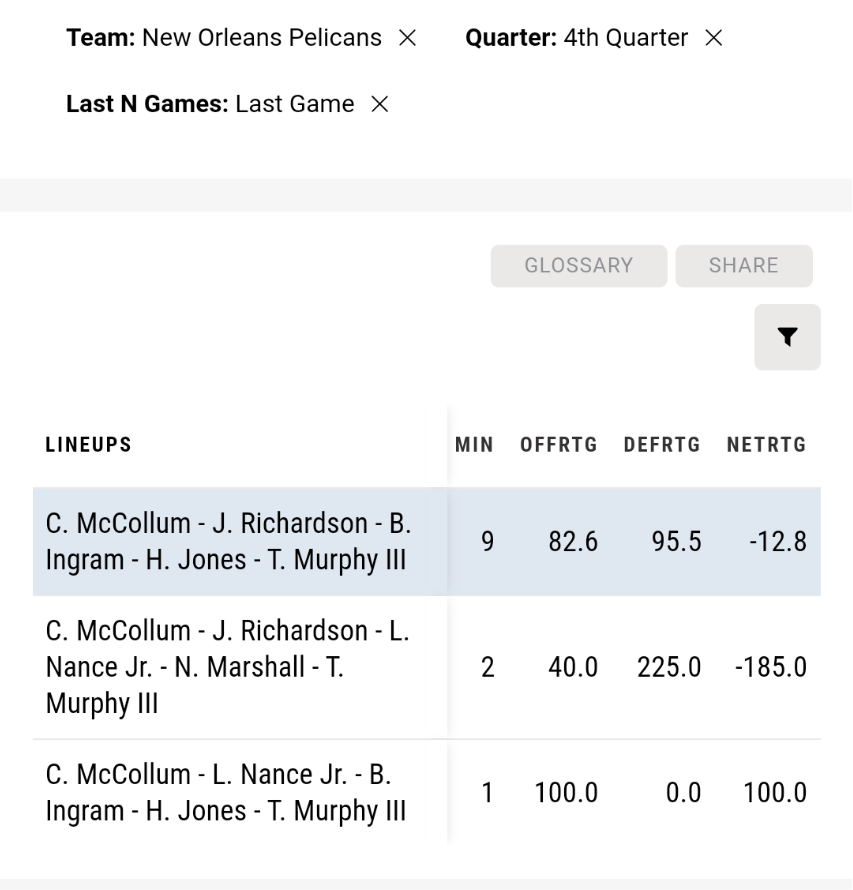Viewport: 853px width, 890px height.
Task: Click the Team filter label text
Action: point(101,38)
